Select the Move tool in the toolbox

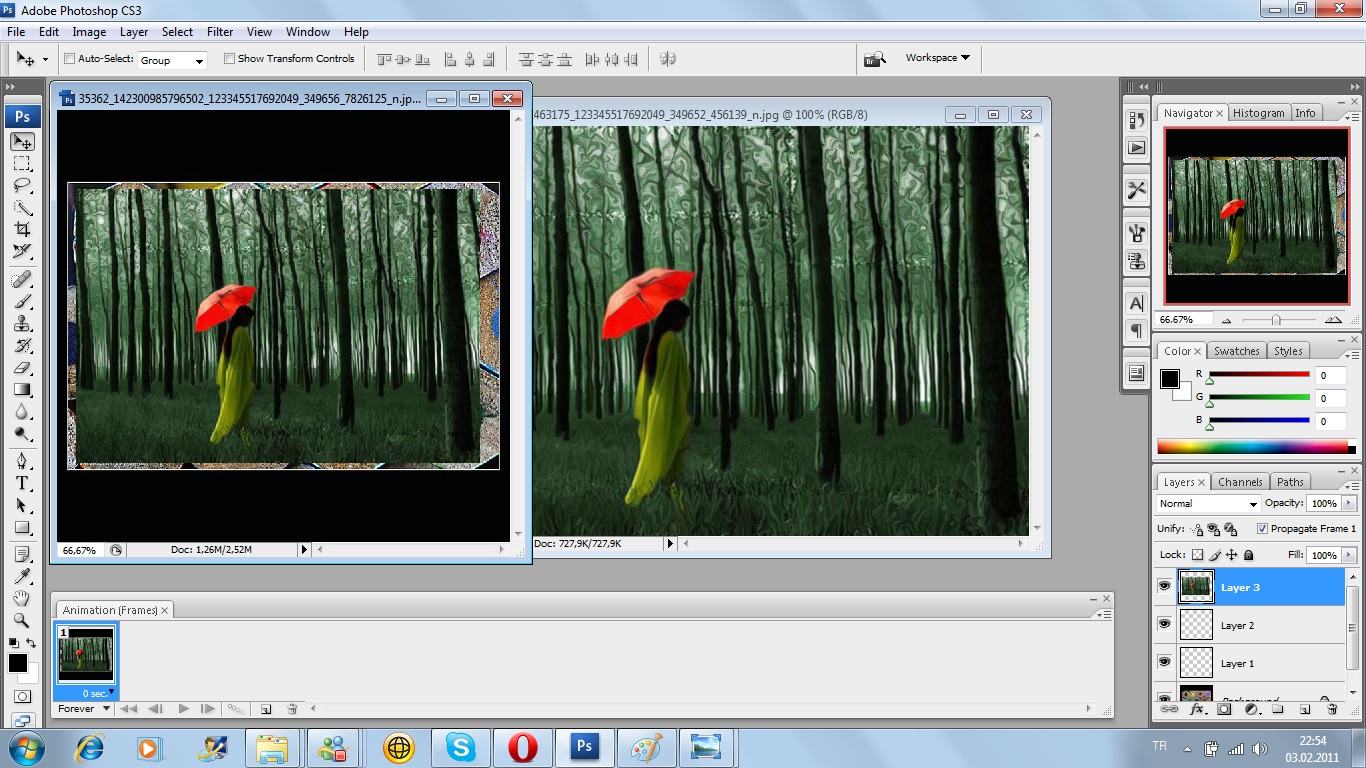tap(22, 142)
